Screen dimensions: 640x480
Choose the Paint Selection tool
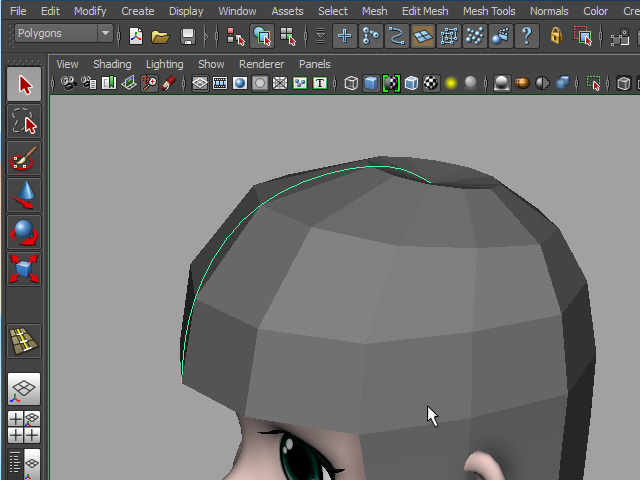point(24,159)
